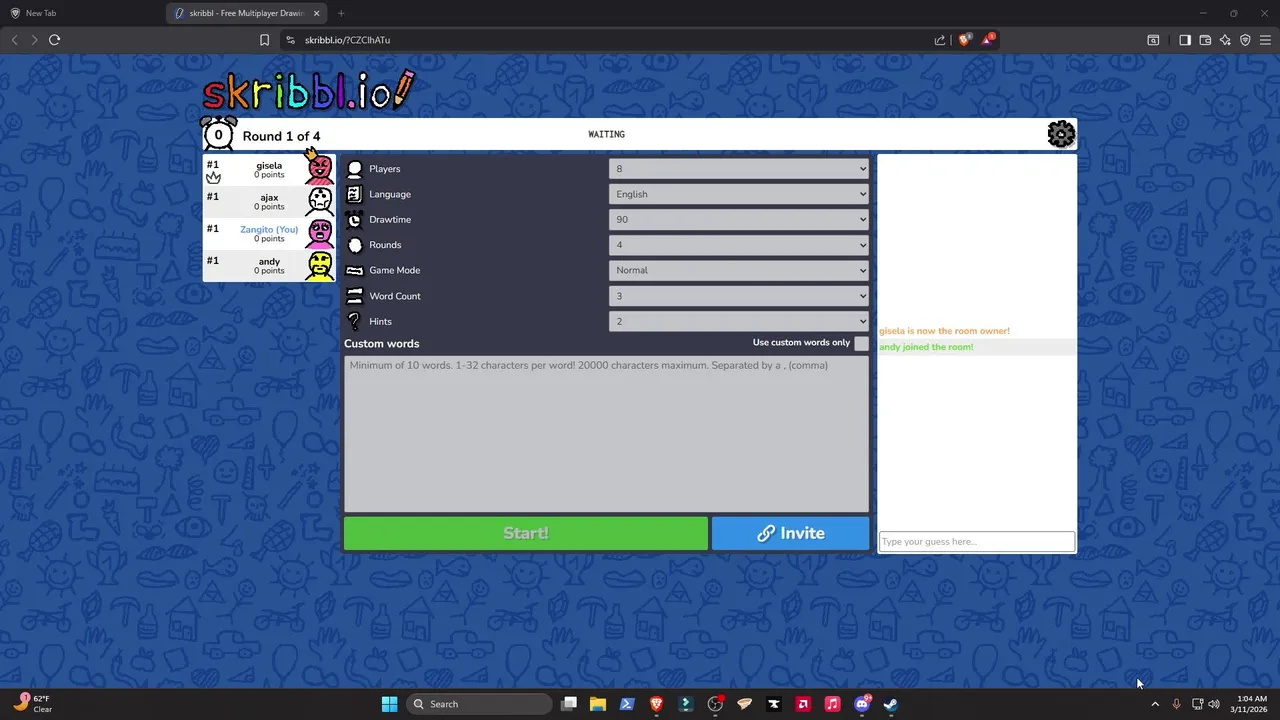Open a new browser tab with plus
Screen dimensions: 1280x720
341,13
